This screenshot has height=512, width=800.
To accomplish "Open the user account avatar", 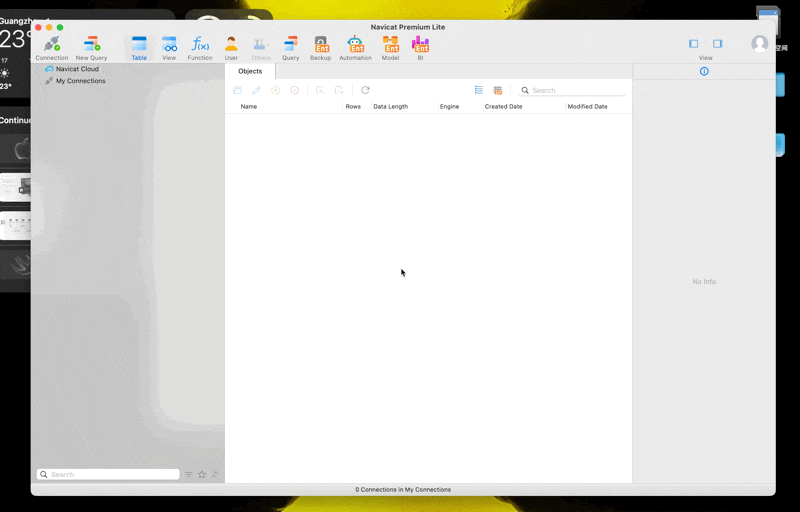I will click(759, 44).
